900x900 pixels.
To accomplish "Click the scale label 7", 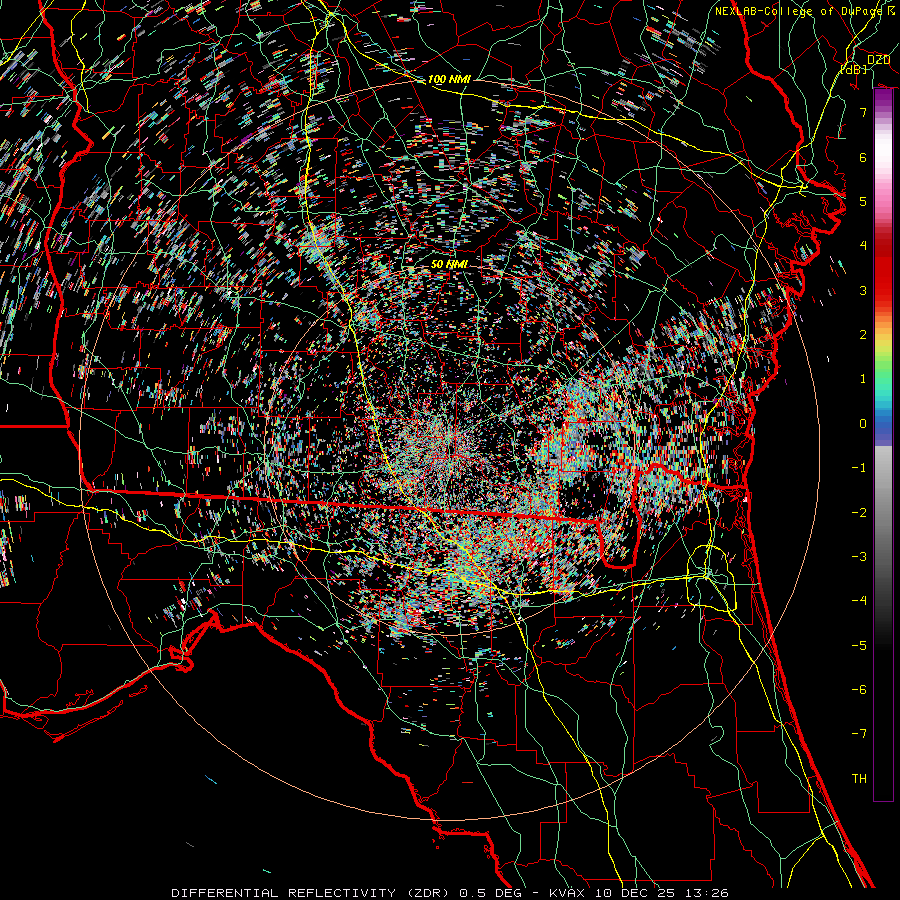I will [x=863, y=112].
